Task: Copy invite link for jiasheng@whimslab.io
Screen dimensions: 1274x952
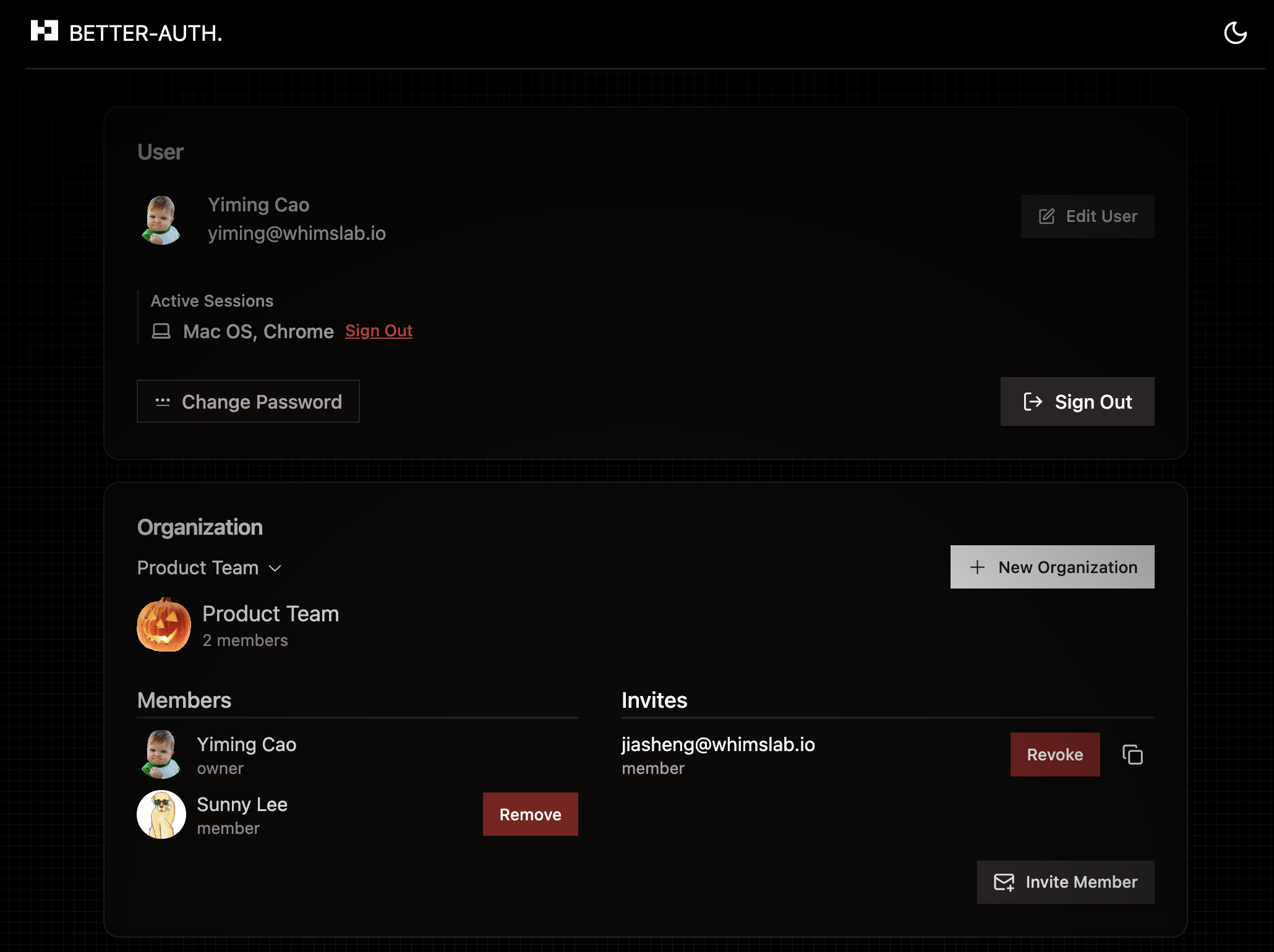Action: (x=1132, y=755)
